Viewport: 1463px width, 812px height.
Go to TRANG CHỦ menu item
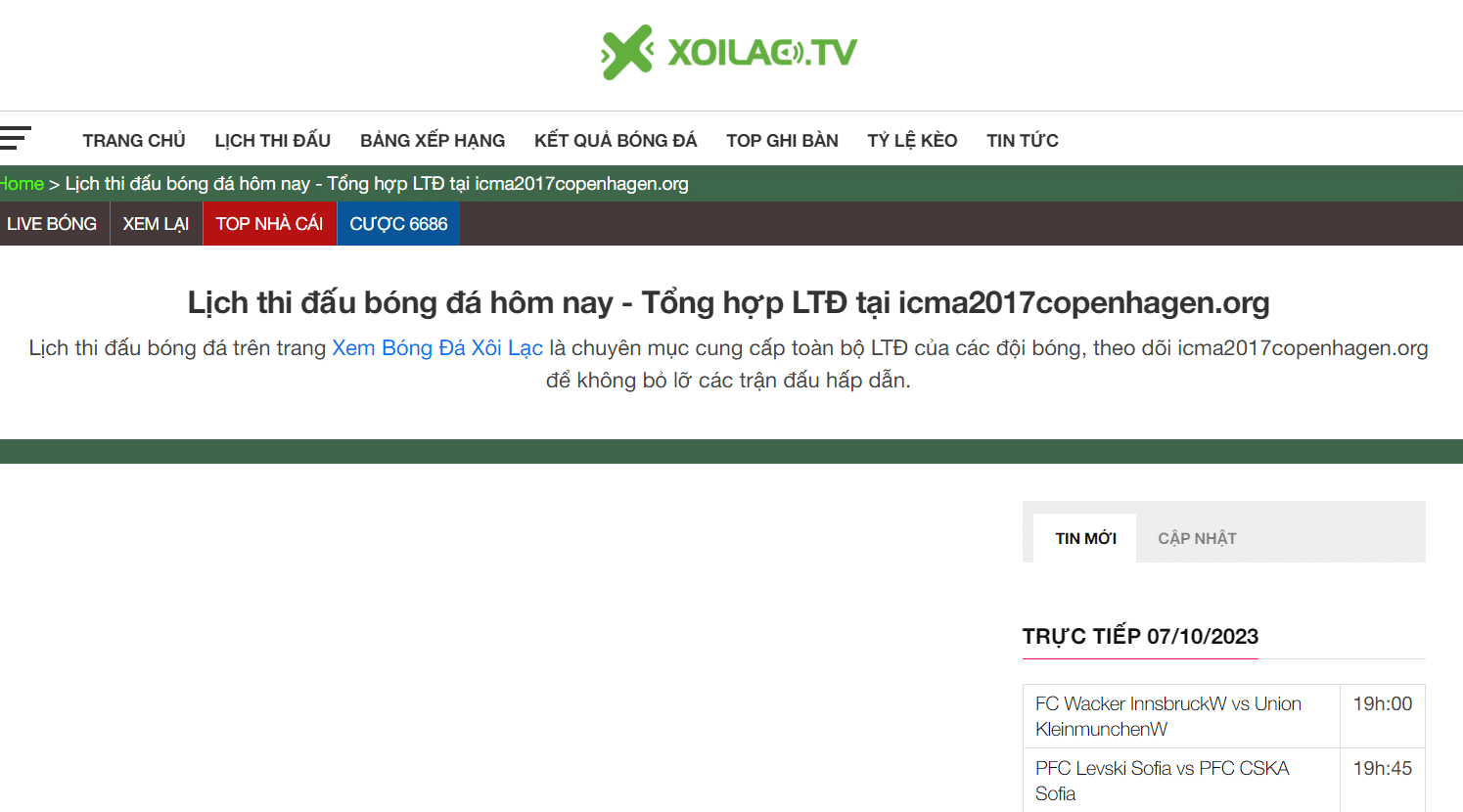tap(134, 141)
